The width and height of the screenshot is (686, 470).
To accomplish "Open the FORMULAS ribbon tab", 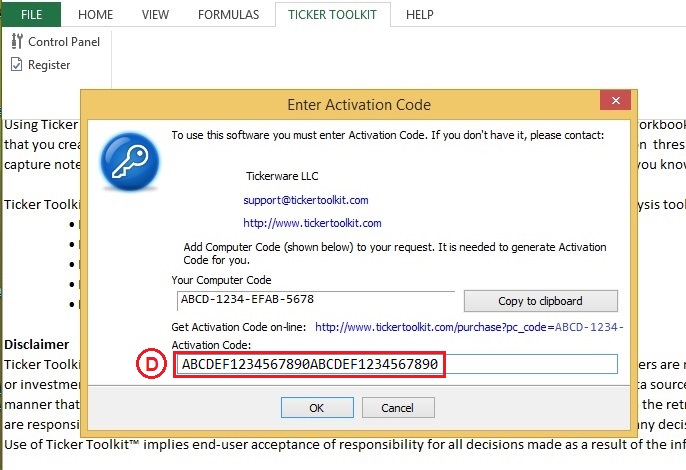I will click(228, 14).
